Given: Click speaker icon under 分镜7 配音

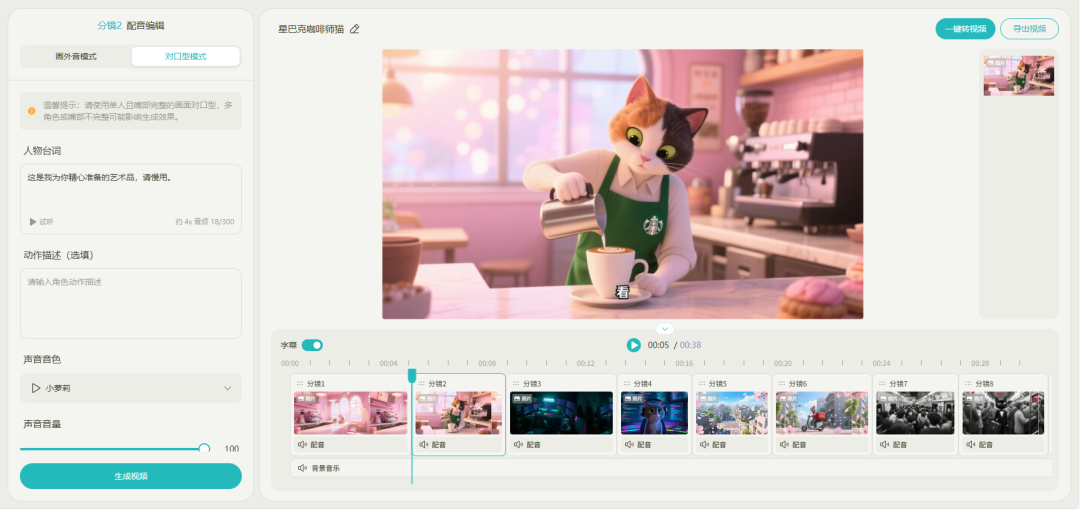Looking at the screenshot, I should click(884, 445).
